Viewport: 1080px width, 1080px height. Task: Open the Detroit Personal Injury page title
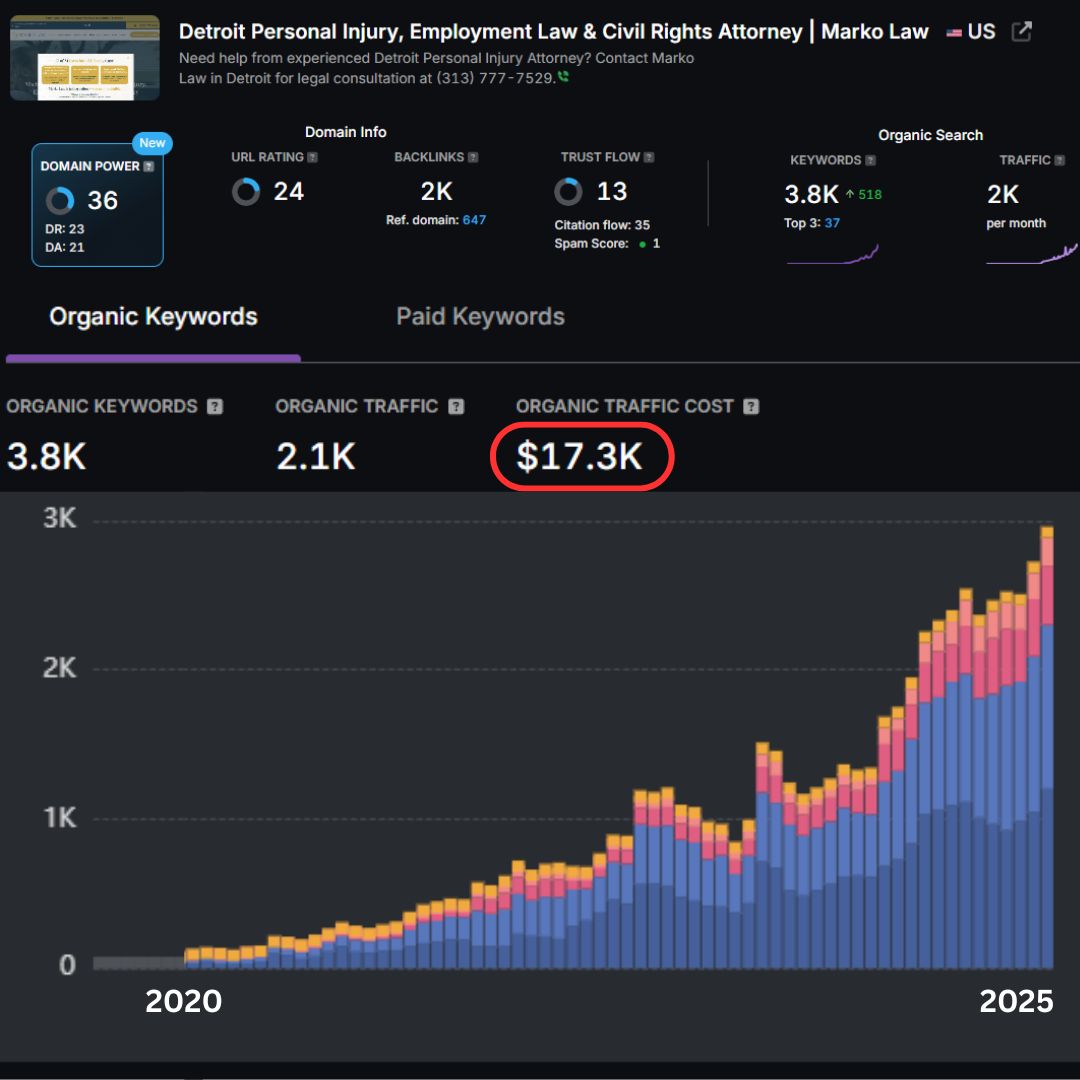tap(553, 32)
